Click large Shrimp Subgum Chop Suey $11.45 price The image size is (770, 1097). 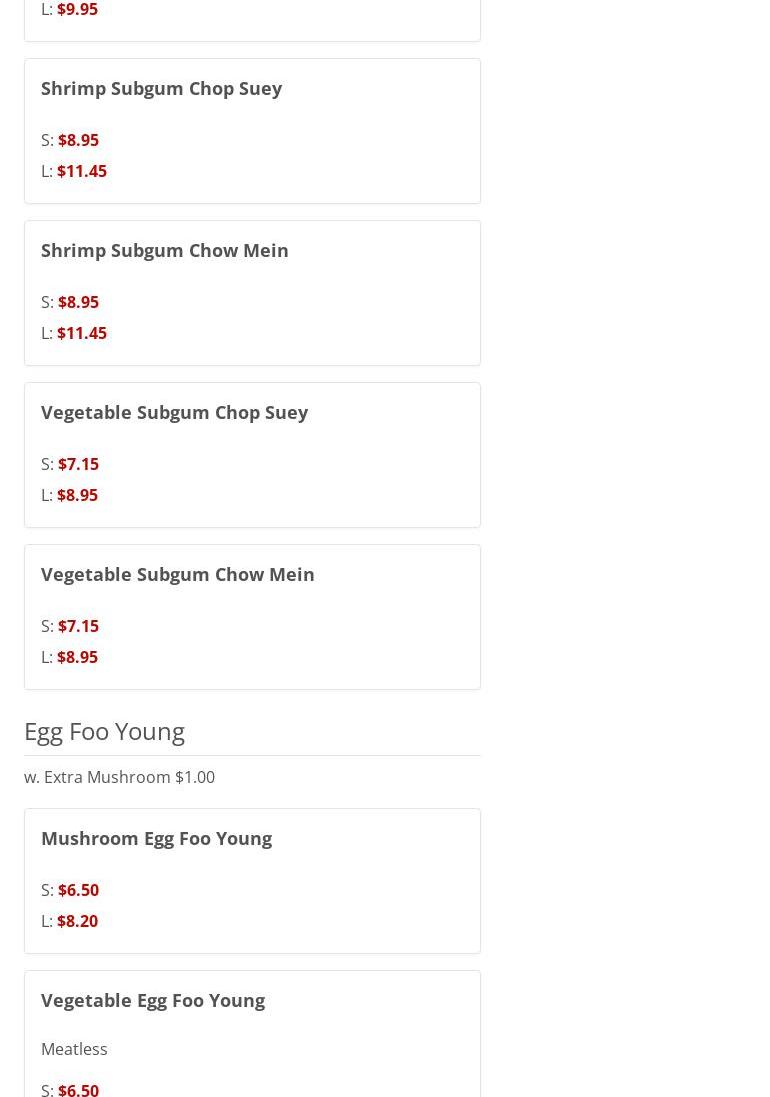(81, 171)
